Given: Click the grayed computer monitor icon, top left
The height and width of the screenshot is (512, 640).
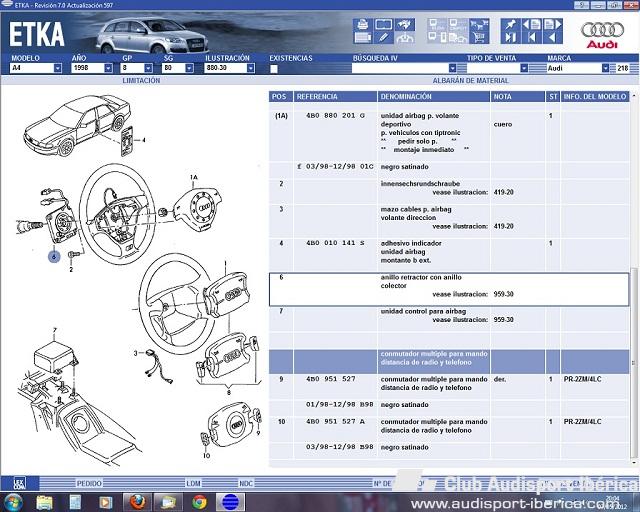Looking at the screenshot, I should point(437,24).
